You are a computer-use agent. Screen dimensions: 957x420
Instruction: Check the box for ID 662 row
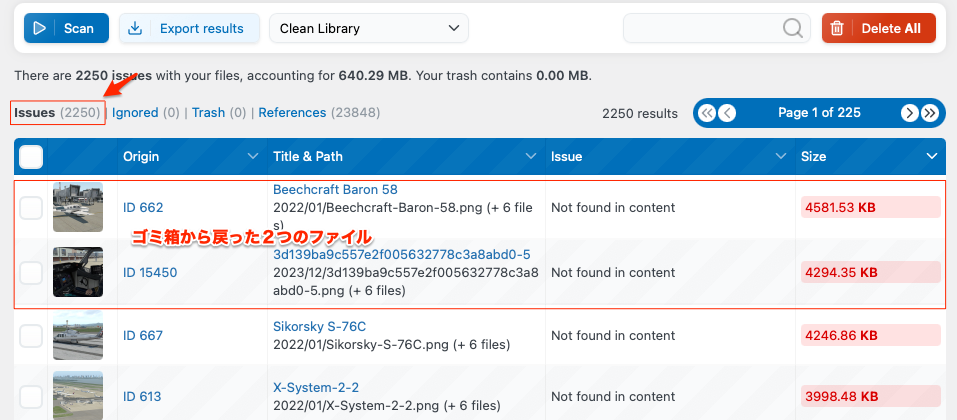(x=31, y=208)
